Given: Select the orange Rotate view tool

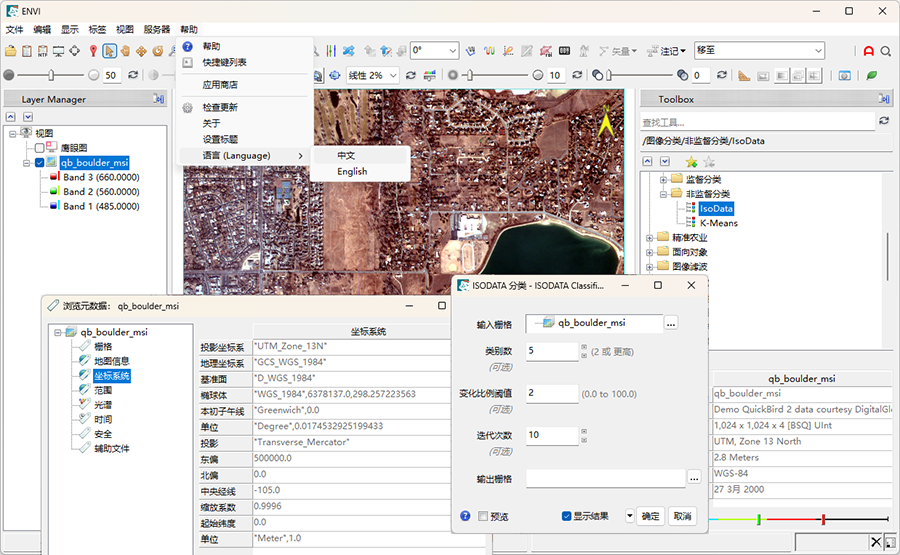Looking at the screenshot, I should coord(157,51).
